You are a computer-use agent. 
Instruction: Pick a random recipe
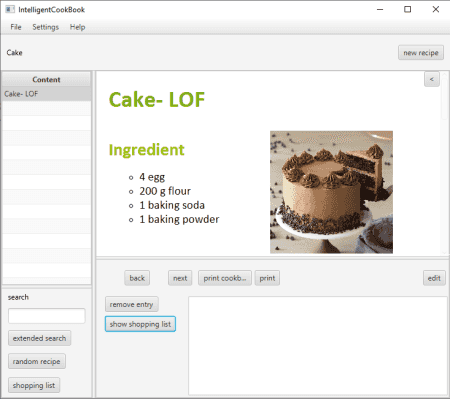click(37, 361)
